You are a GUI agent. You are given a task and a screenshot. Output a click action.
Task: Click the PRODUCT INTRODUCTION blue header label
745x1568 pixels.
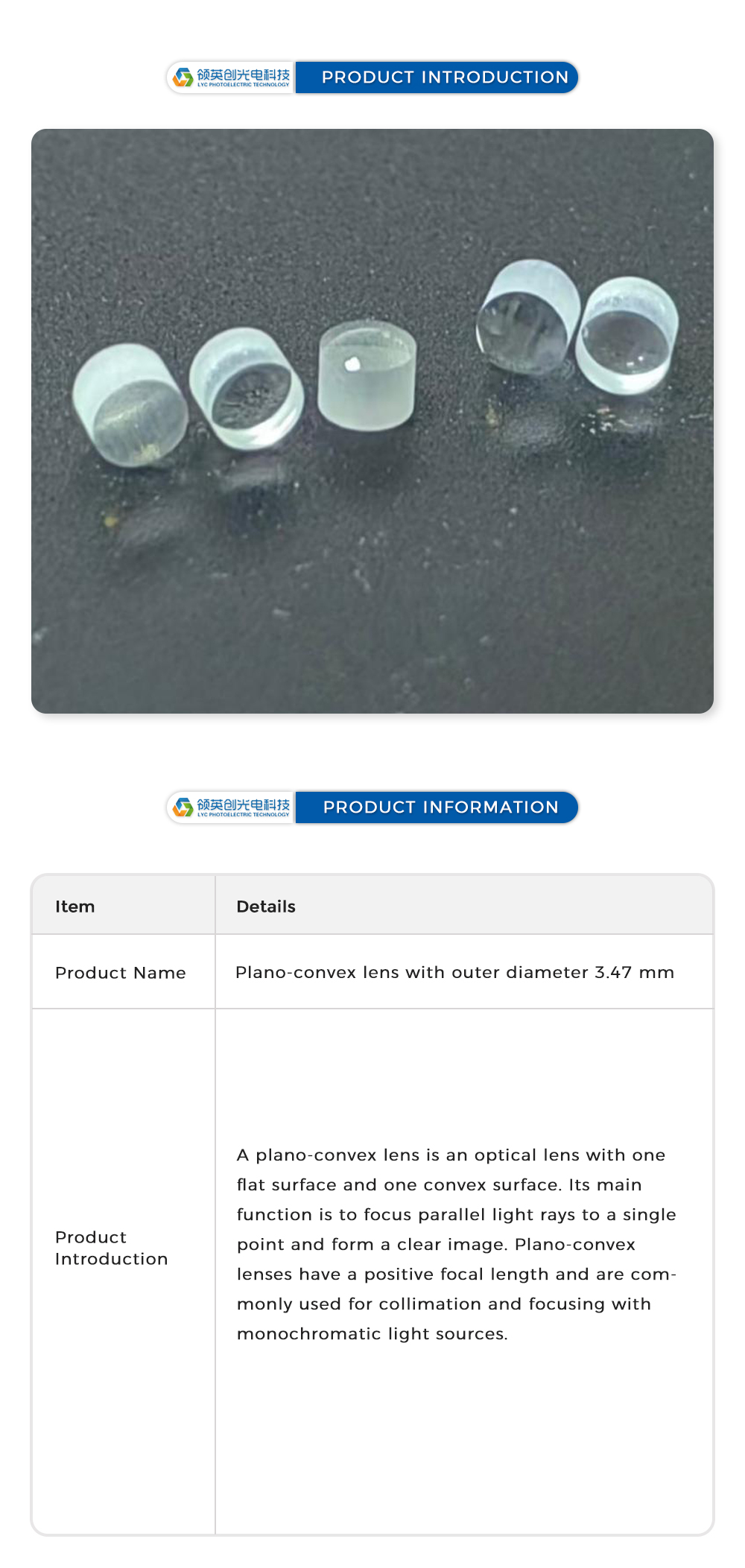pos(445,77)
